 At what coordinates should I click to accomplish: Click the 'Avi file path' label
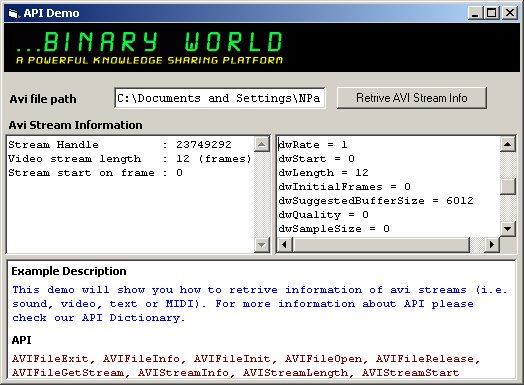click(43, 99)
